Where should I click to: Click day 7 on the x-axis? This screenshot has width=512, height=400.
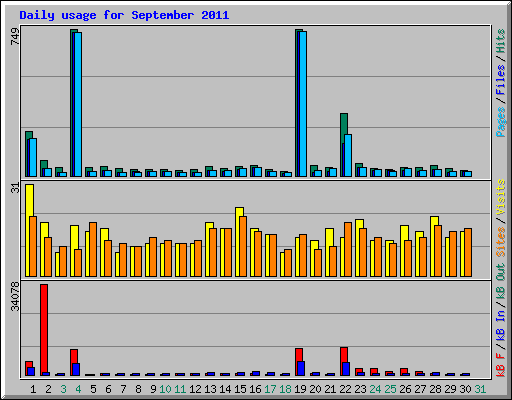pos(123,389)
